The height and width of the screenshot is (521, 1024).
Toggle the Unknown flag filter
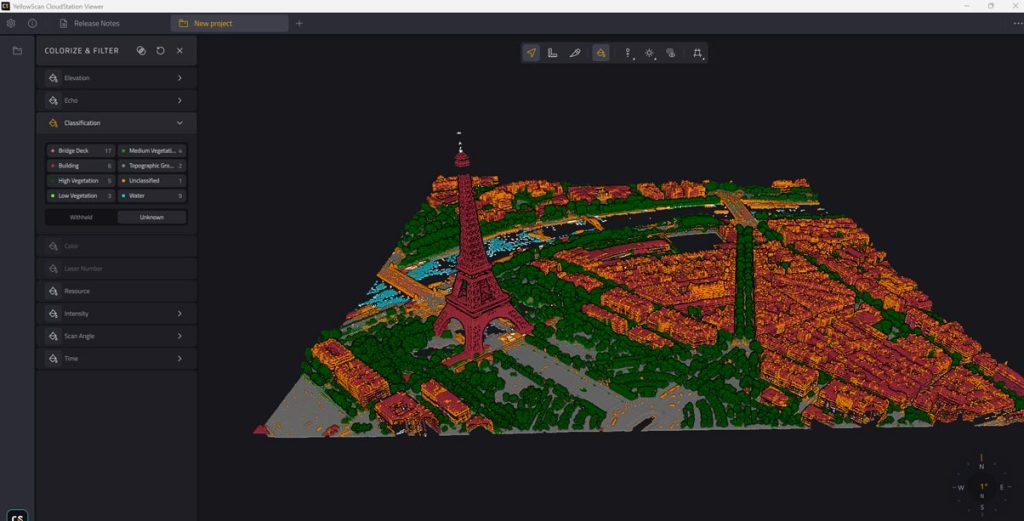coord(152,217)
